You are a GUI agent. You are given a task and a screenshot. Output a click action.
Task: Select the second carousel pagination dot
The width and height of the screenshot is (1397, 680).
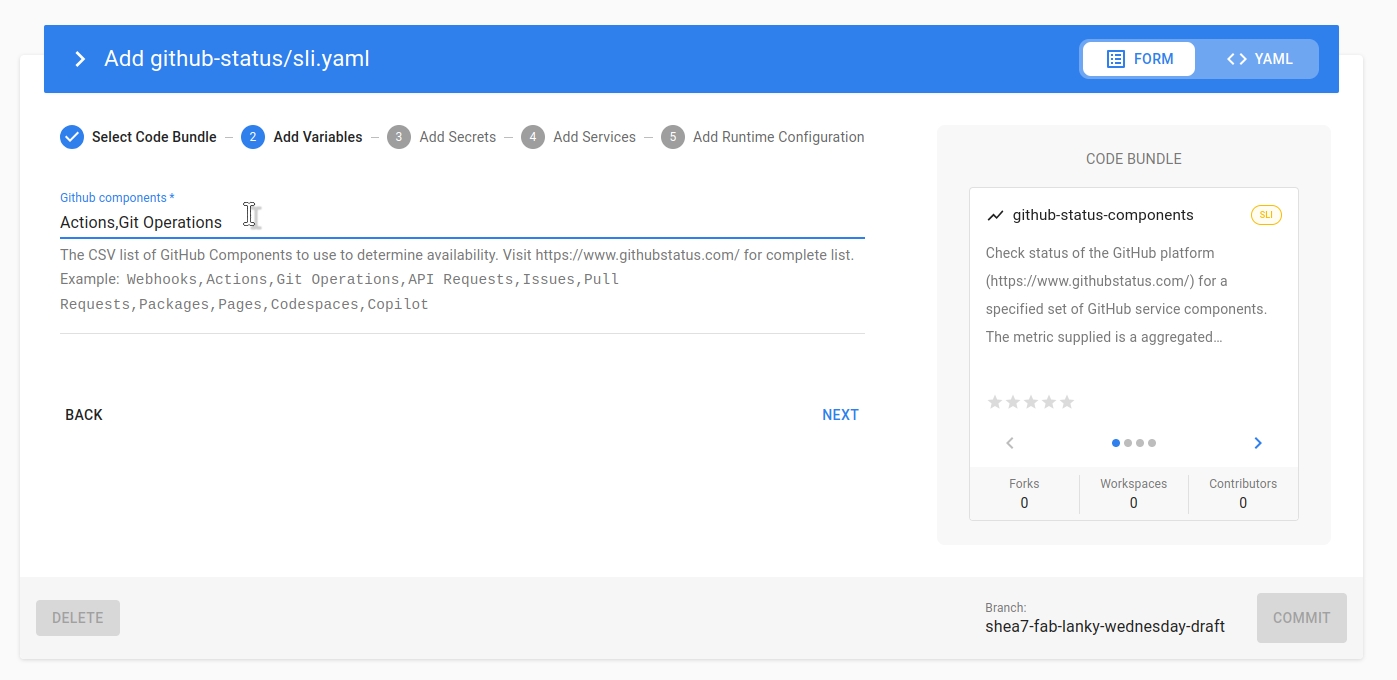(x=1129, y=443)
